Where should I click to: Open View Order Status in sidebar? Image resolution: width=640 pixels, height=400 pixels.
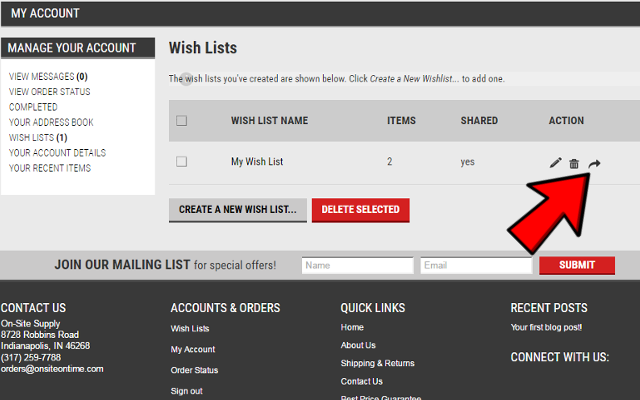click(x=49, y=92)
